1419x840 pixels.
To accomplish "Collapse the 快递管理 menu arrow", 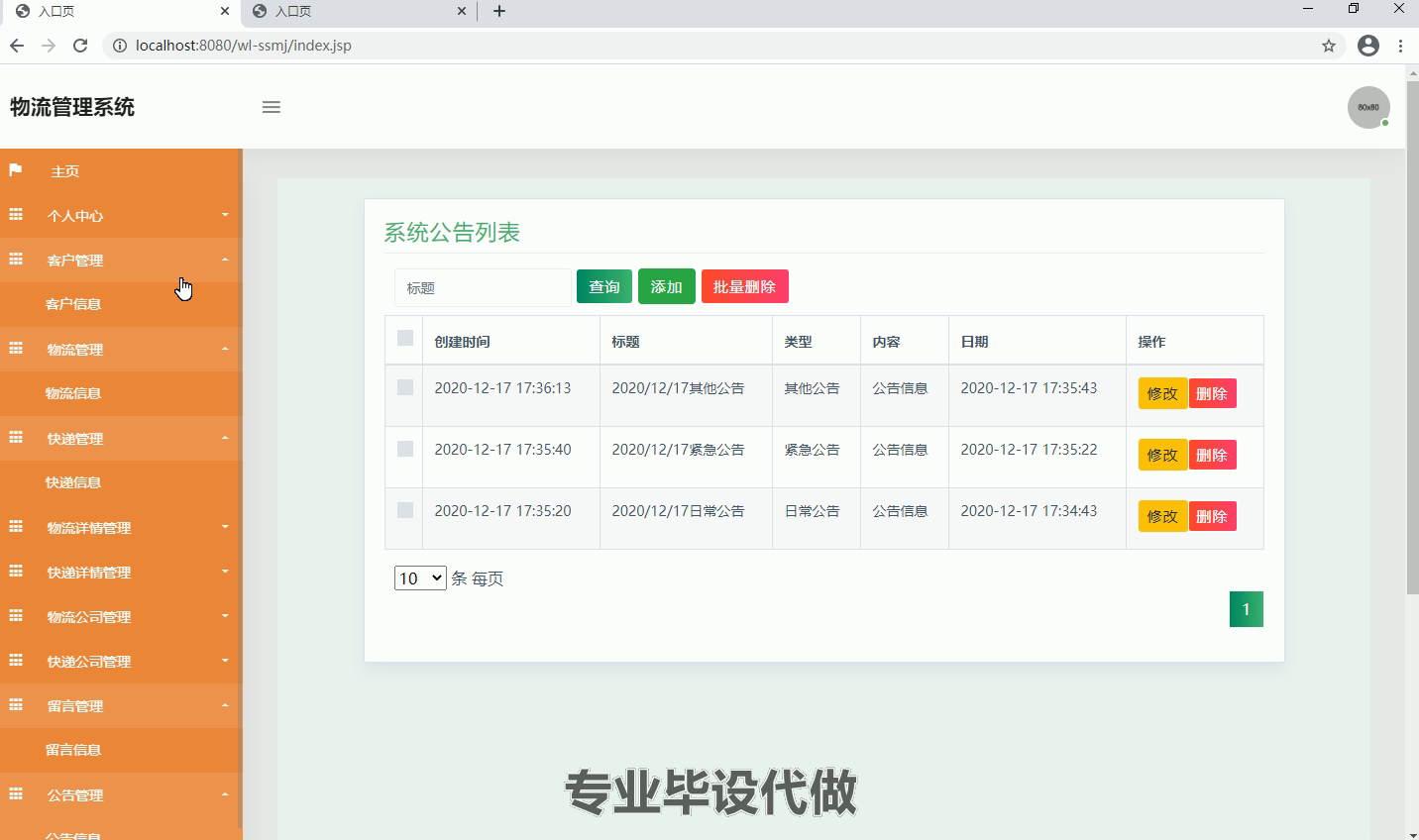I will [225, 438].
